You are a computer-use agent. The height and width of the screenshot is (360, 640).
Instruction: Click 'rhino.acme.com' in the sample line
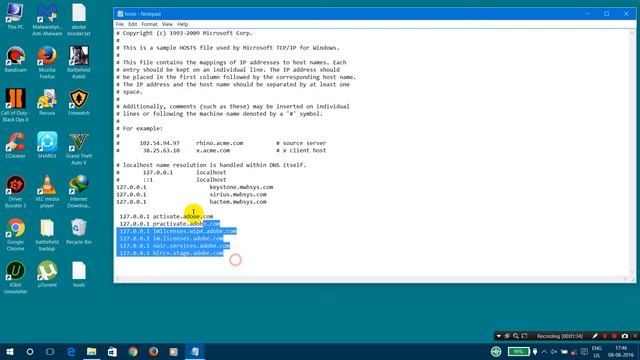[220, 143]
